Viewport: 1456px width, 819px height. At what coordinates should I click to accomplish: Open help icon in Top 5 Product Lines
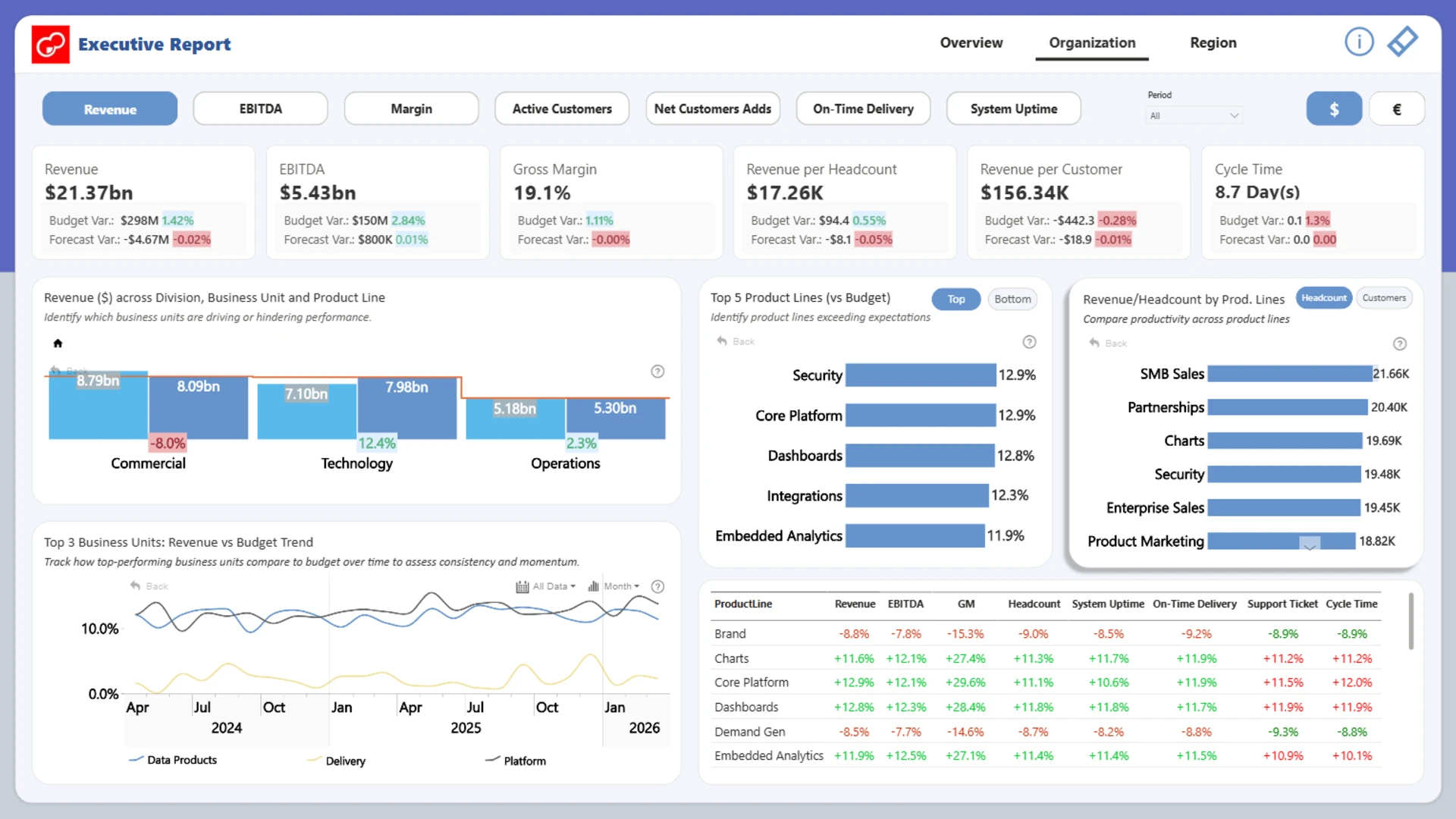(x=1029, y=342)
